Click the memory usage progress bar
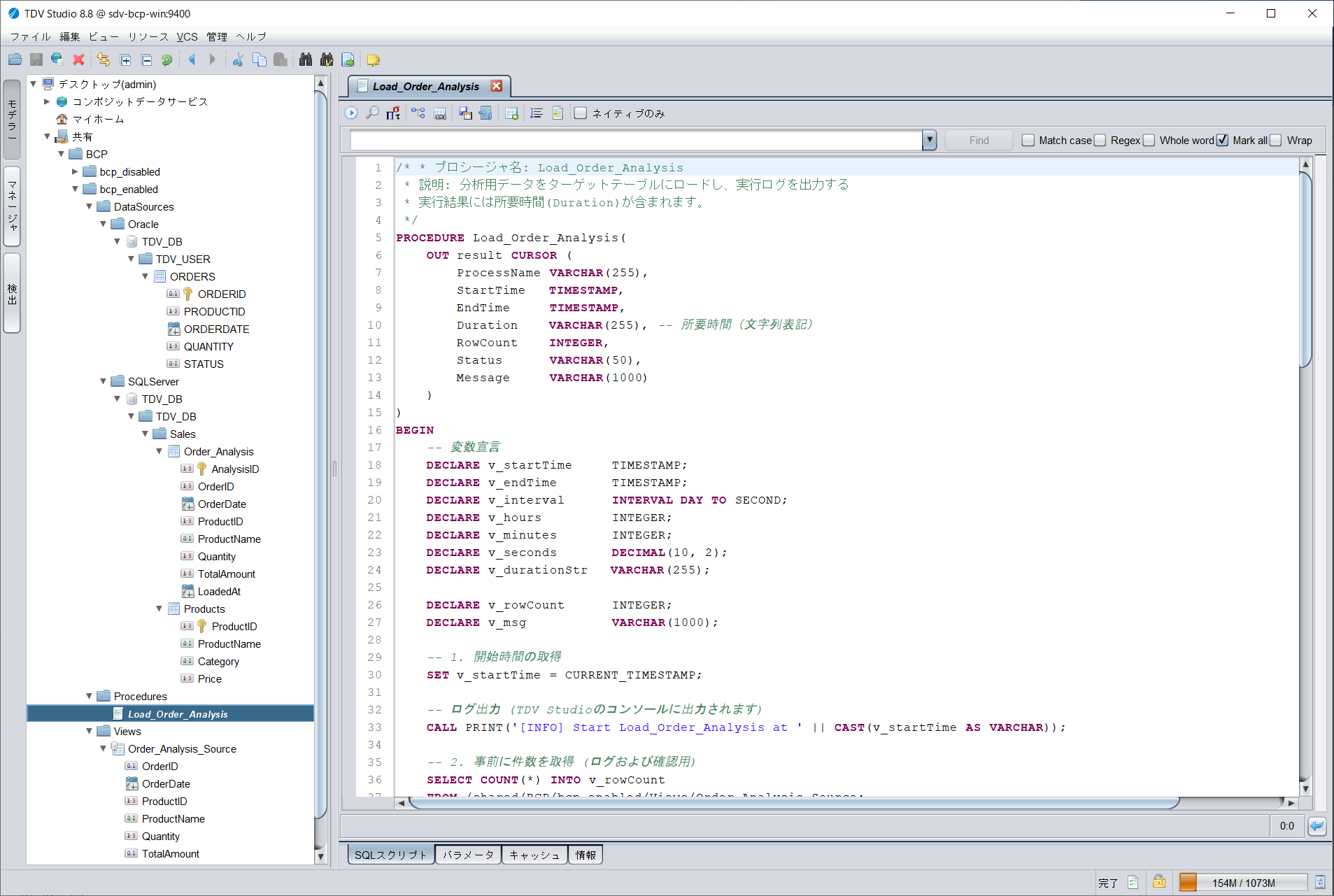 tap(1243, 883)
